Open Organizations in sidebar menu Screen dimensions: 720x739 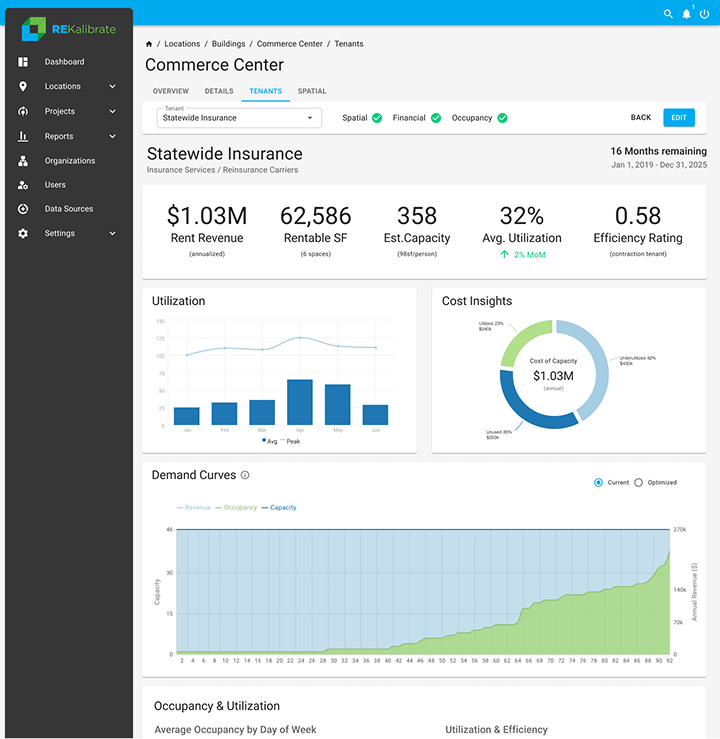[x=70, y=161]
